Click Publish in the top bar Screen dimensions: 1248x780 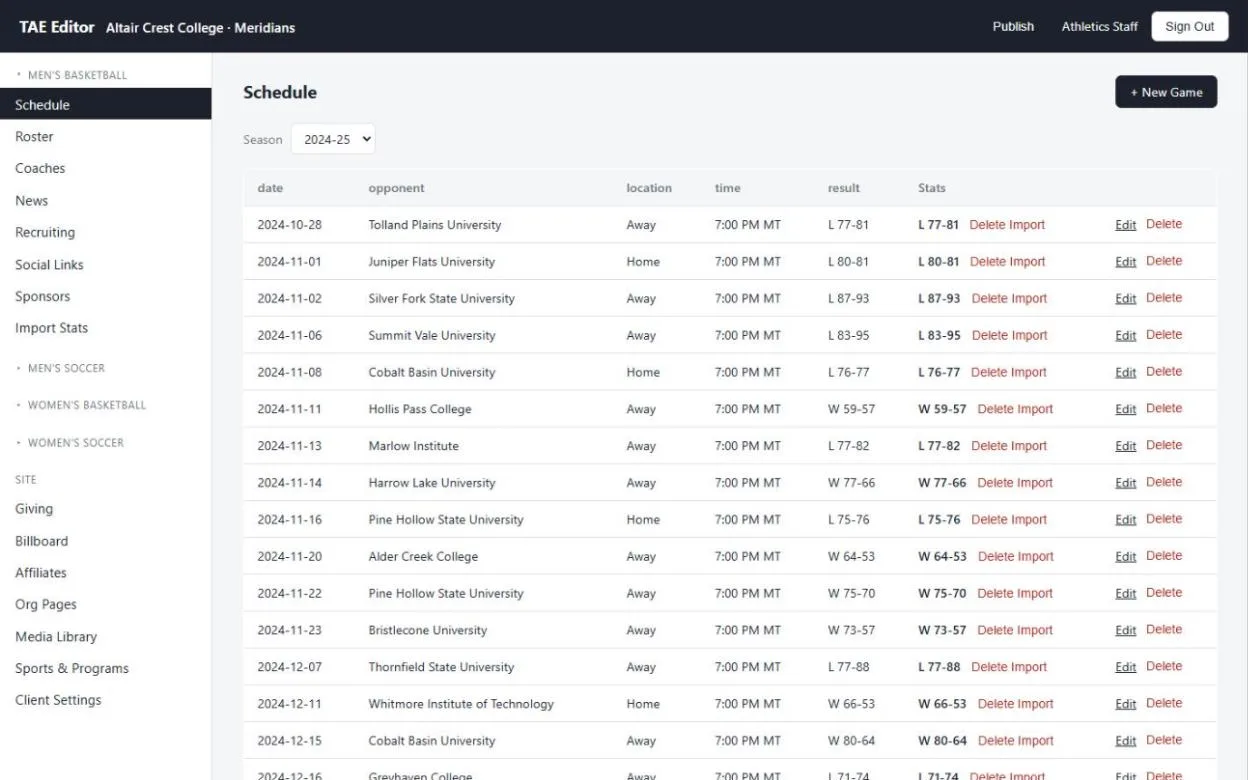pos(1013,26)
